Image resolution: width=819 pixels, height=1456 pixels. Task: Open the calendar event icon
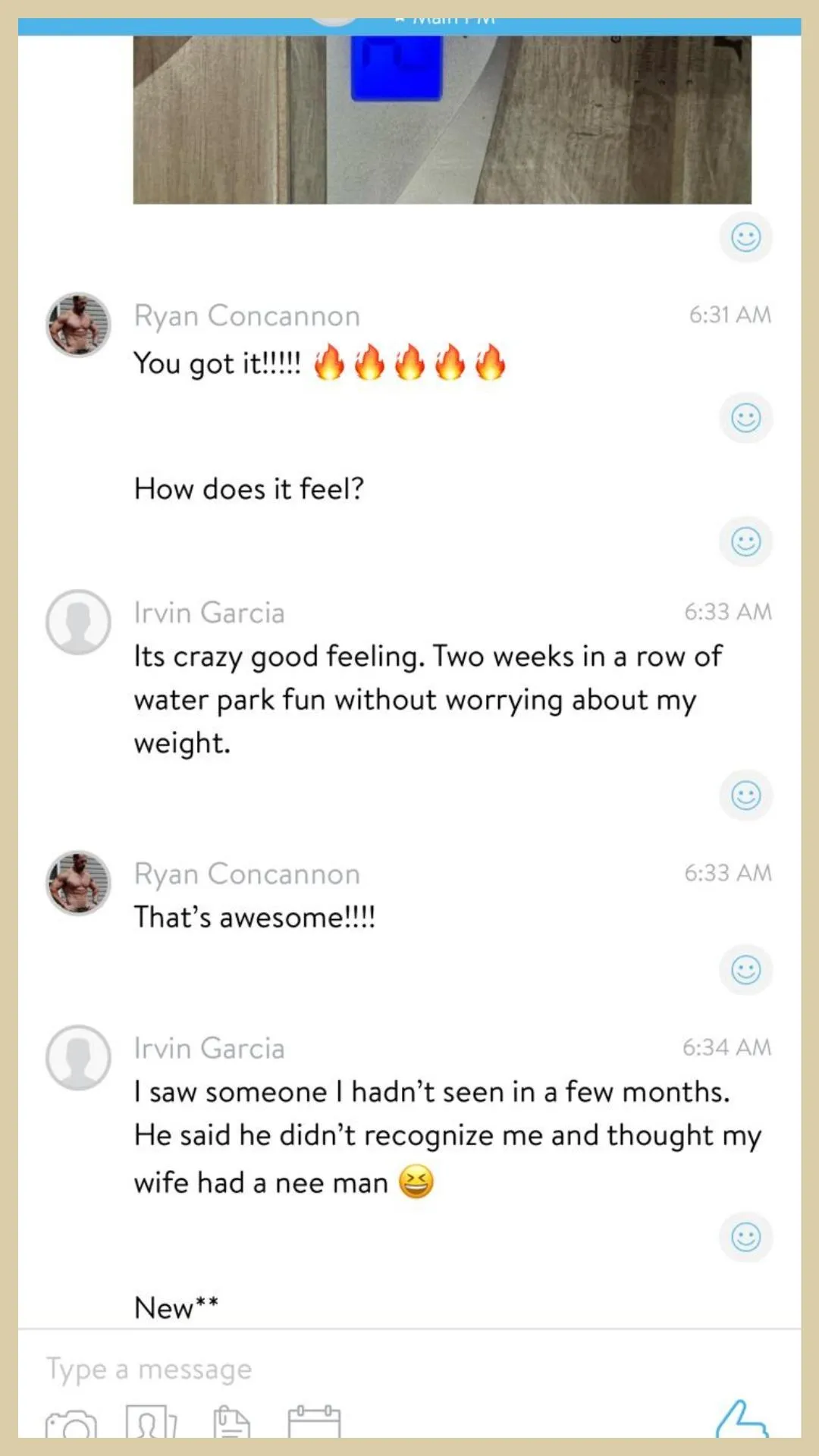pos(314,1422)
